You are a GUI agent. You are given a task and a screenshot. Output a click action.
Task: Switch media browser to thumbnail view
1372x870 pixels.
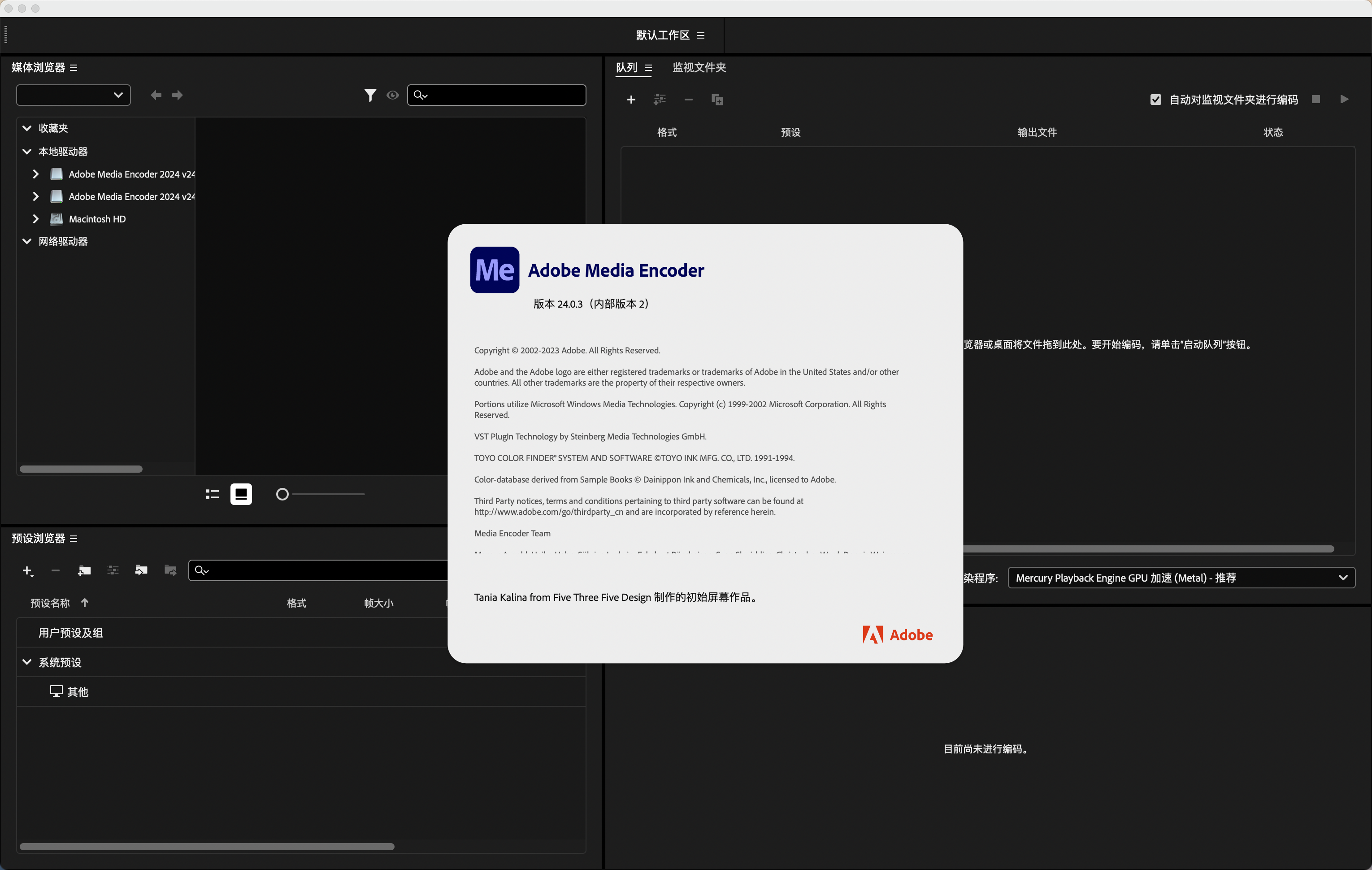point(241,494)
